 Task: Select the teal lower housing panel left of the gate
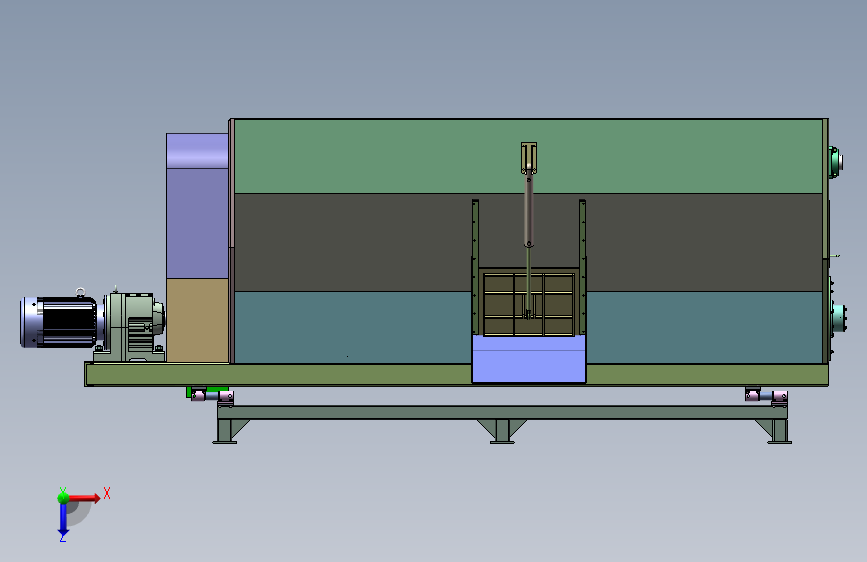[x=353, y=327]
